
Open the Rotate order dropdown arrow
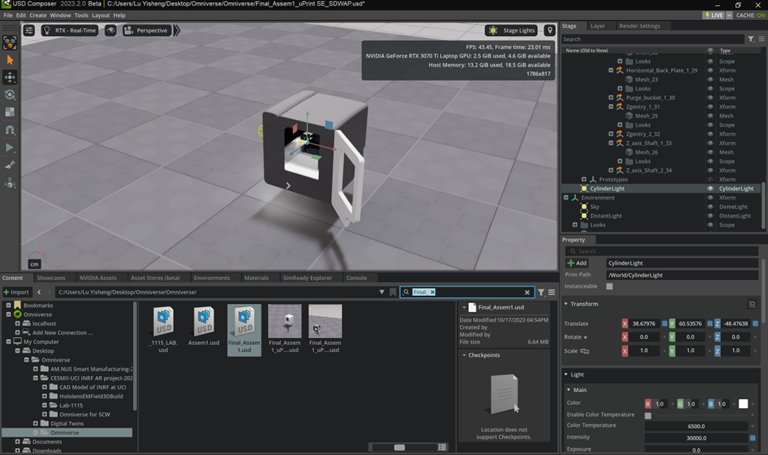pos(585,337)
